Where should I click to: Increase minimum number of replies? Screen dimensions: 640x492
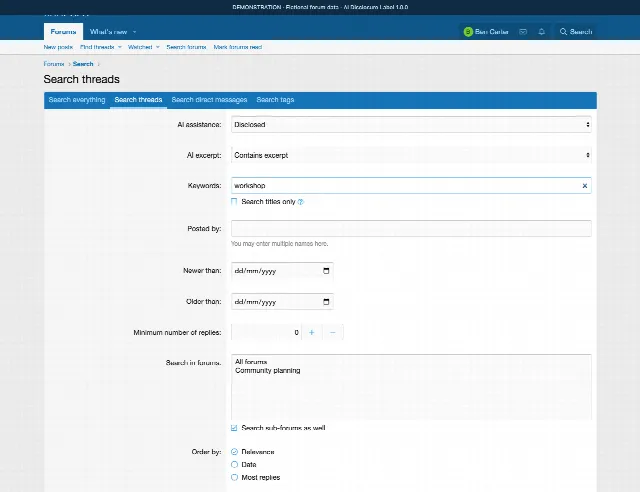tap(311, 332)
